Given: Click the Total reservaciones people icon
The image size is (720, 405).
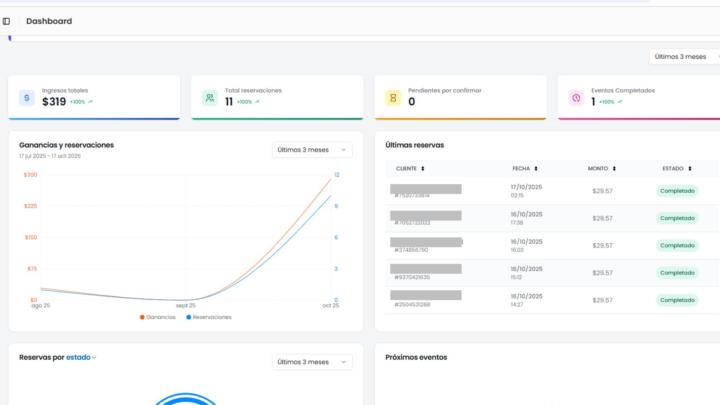Looking at the screenshot, I should (209, 98).
